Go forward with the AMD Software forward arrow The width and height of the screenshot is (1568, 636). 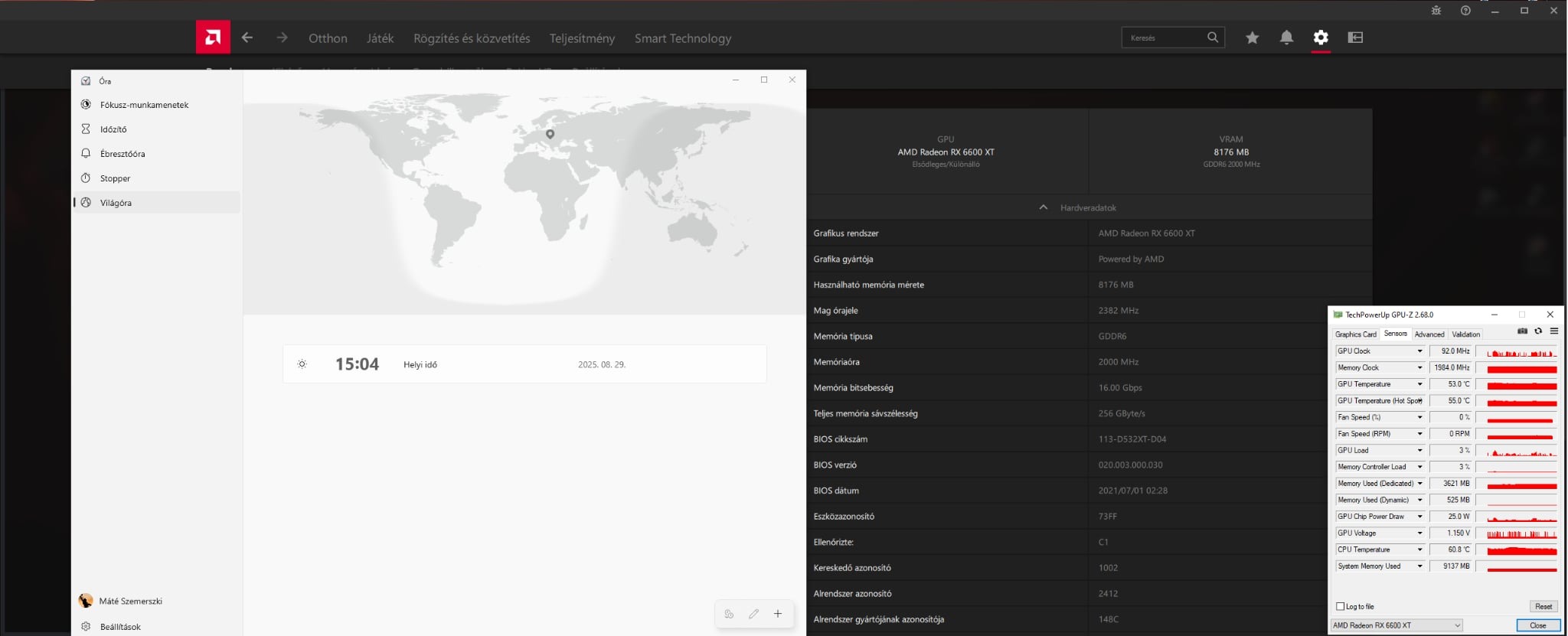click(x=282, y=38)
